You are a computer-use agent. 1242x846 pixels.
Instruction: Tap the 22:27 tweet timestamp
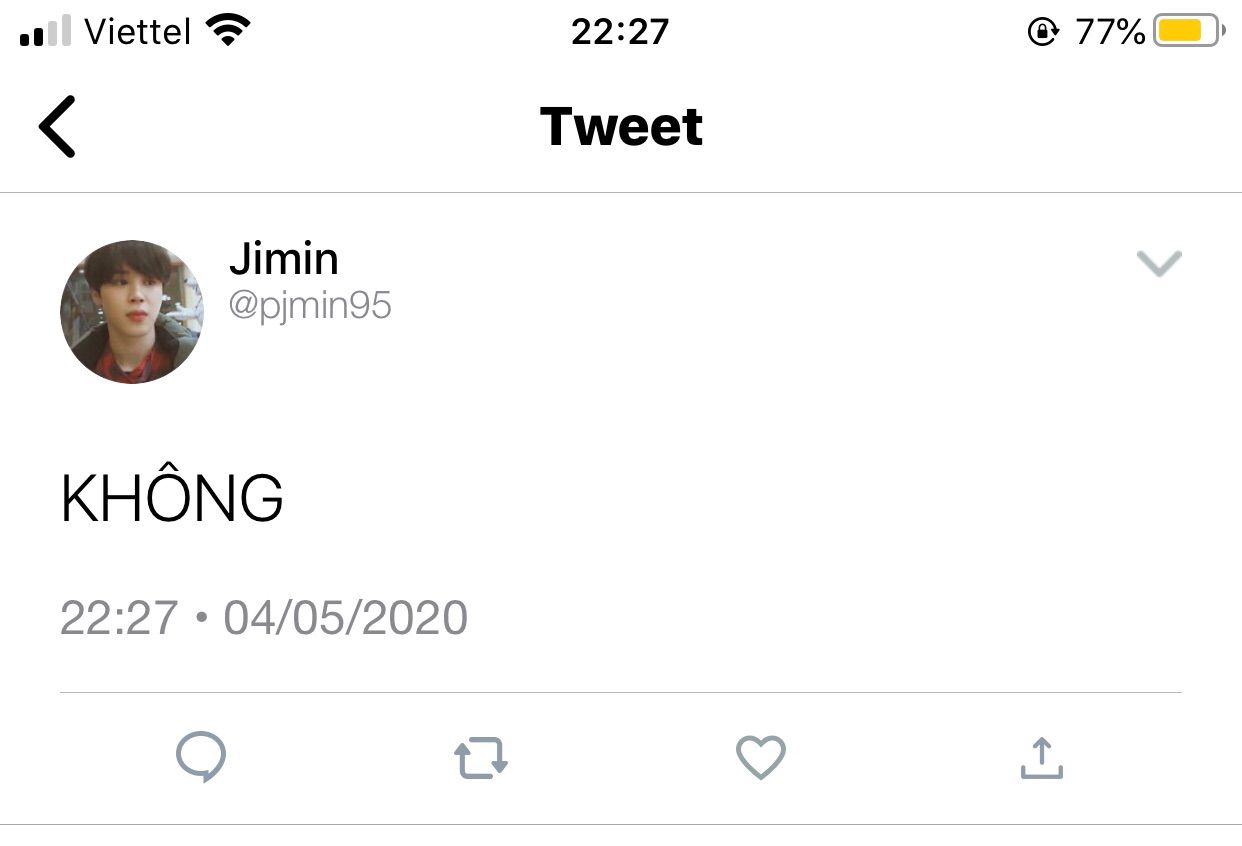point(119,618)
